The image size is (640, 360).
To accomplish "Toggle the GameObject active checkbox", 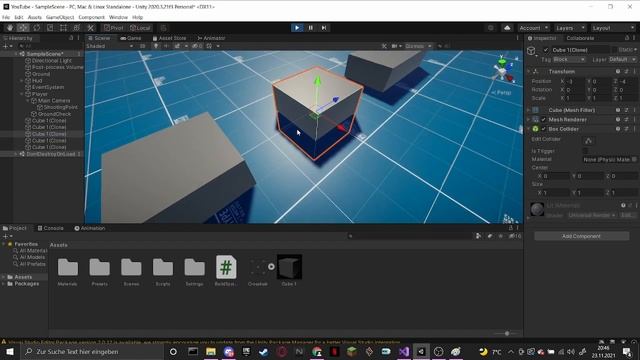I will pos(546,50).
